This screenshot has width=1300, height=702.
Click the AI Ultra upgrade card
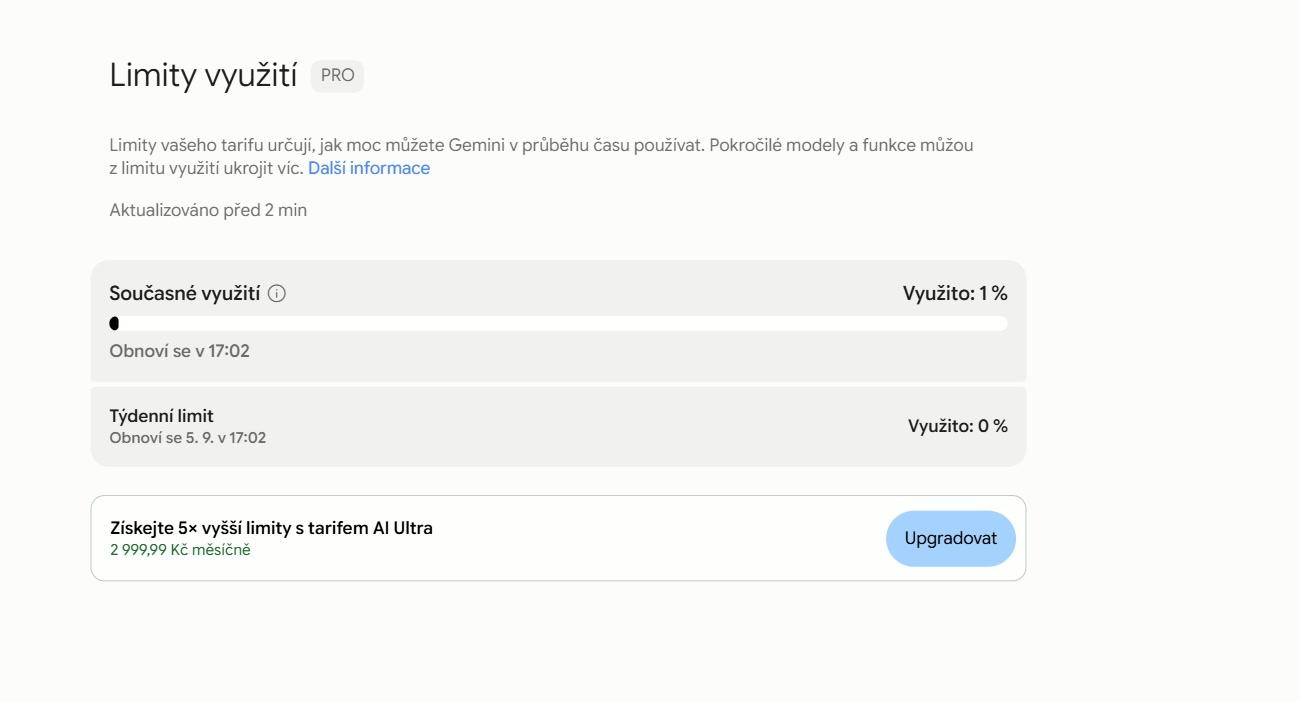(558, 538)
